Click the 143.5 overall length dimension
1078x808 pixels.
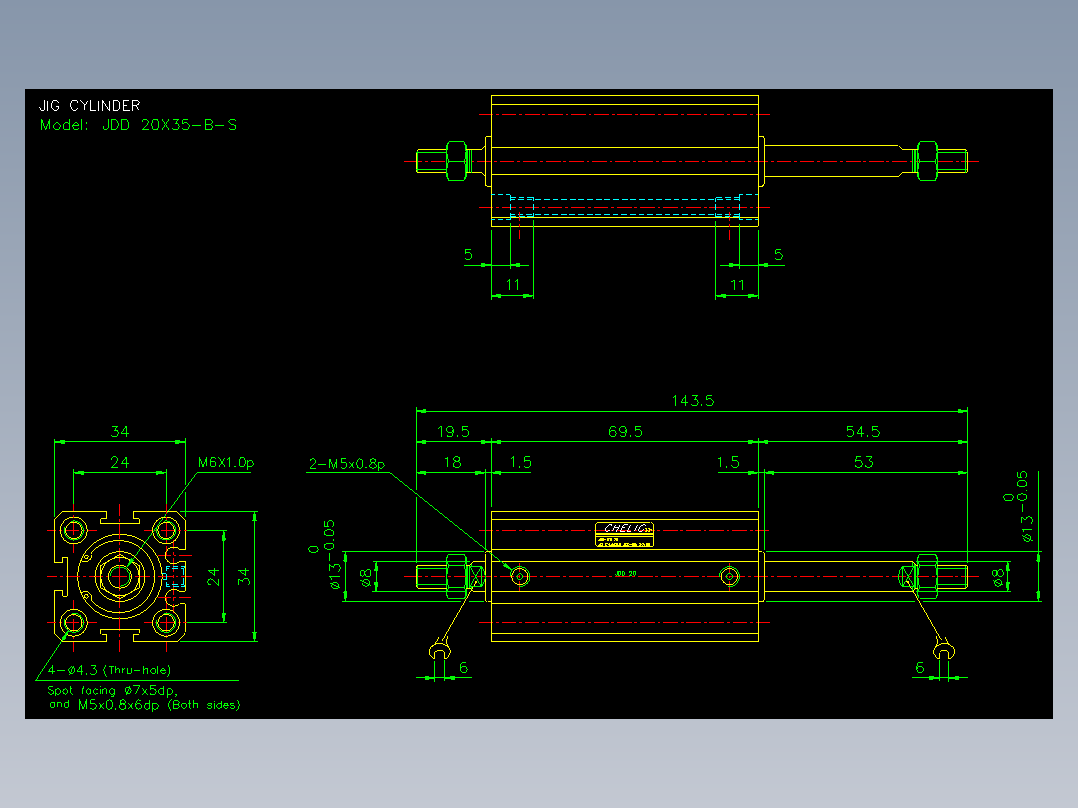(692, 400)
